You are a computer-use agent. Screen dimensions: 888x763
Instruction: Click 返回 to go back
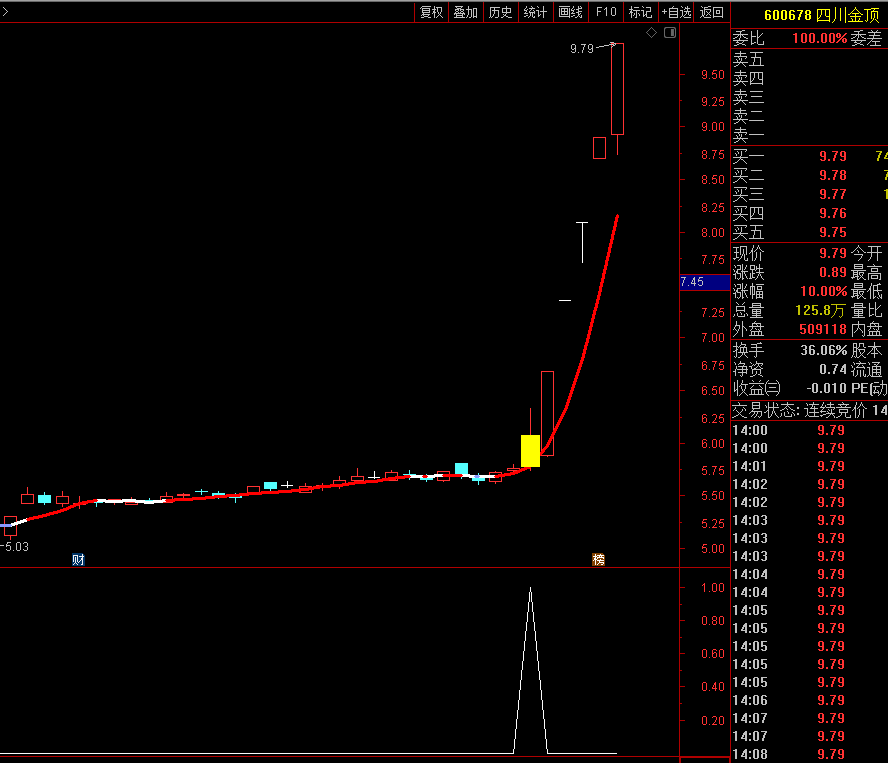(x=711, y=12)
